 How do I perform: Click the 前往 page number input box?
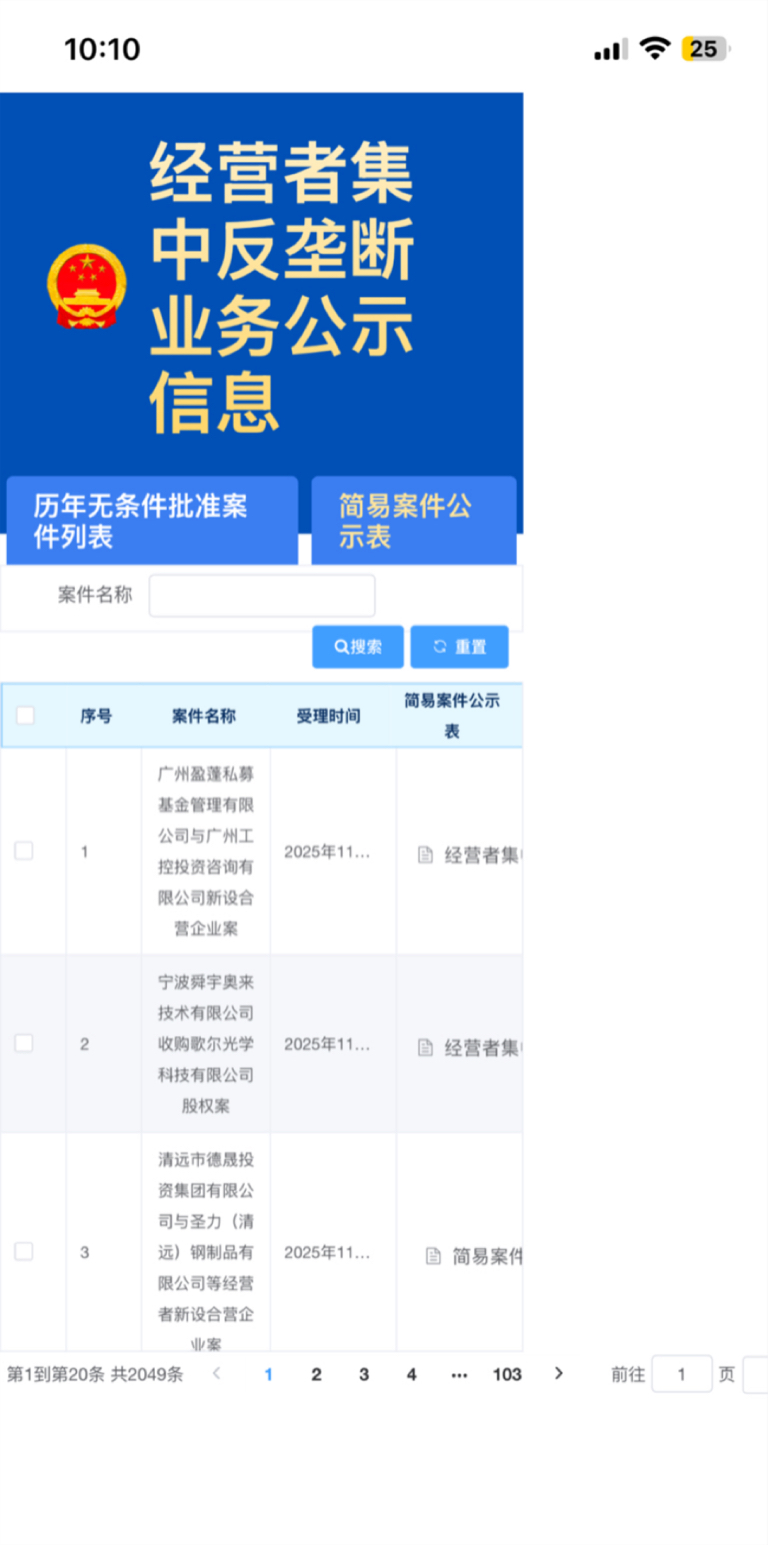point(682,1374)
